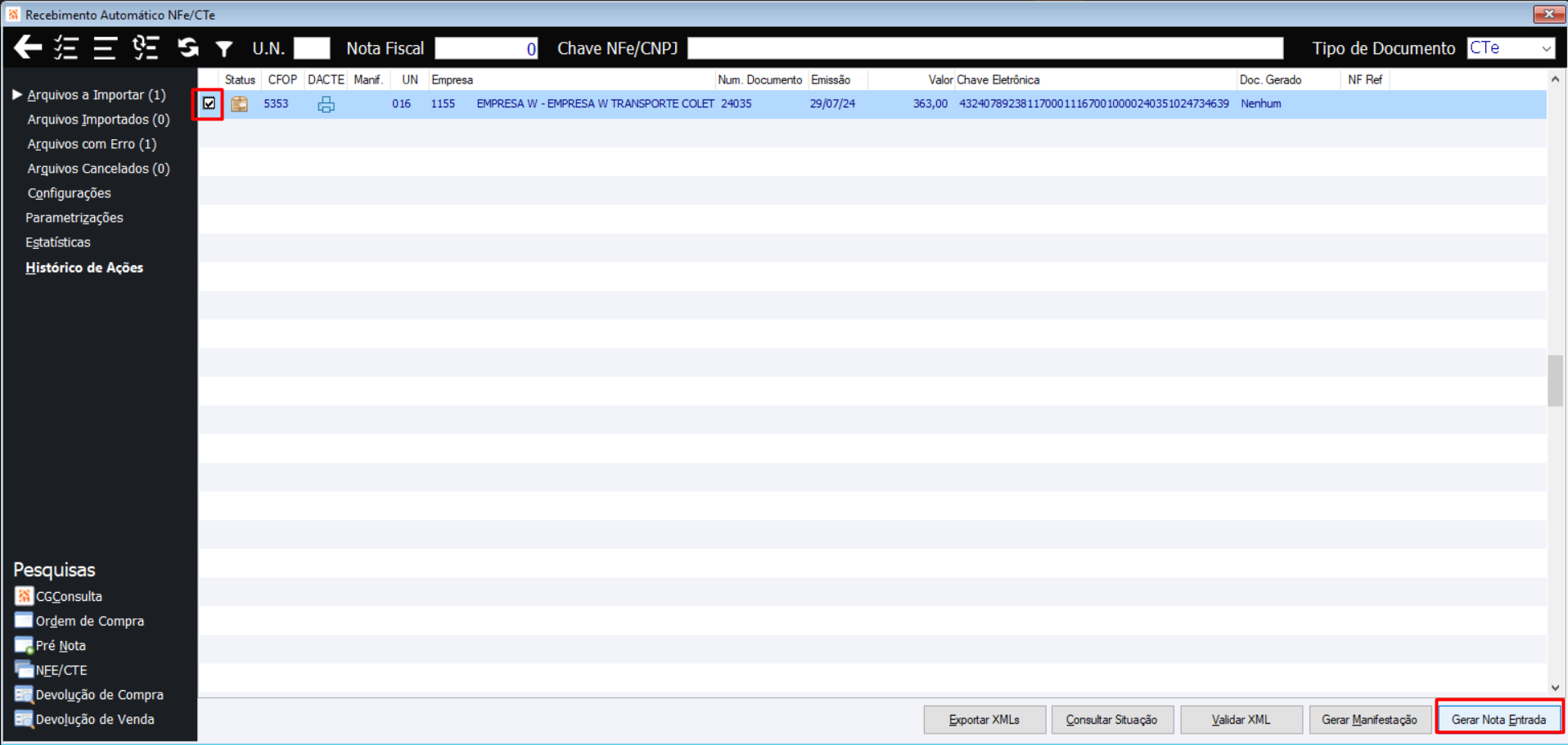Screen dimensions: 1568x745
Task: Open CGConsulta search icon
Action: point(24,596)
